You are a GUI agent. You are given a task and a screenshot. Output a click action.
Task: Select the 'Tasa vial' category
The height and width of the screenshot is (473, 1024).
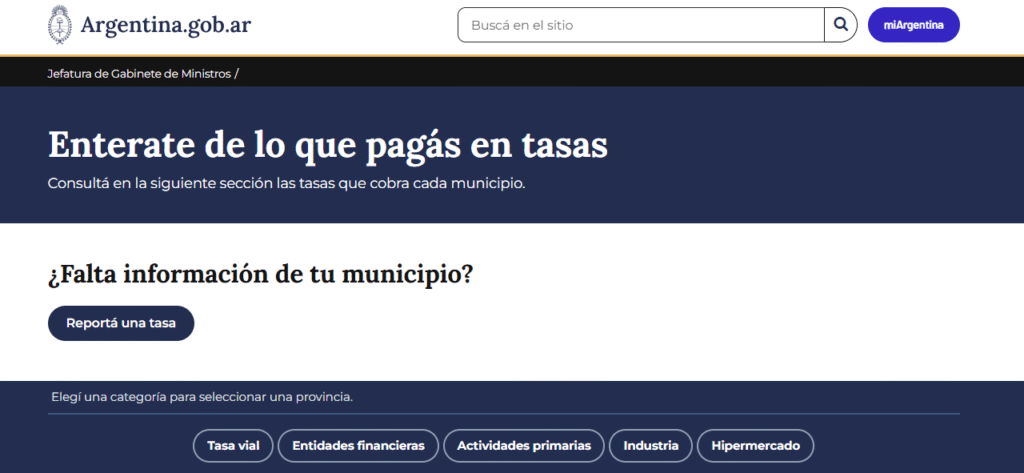click(x=233, y=446)
